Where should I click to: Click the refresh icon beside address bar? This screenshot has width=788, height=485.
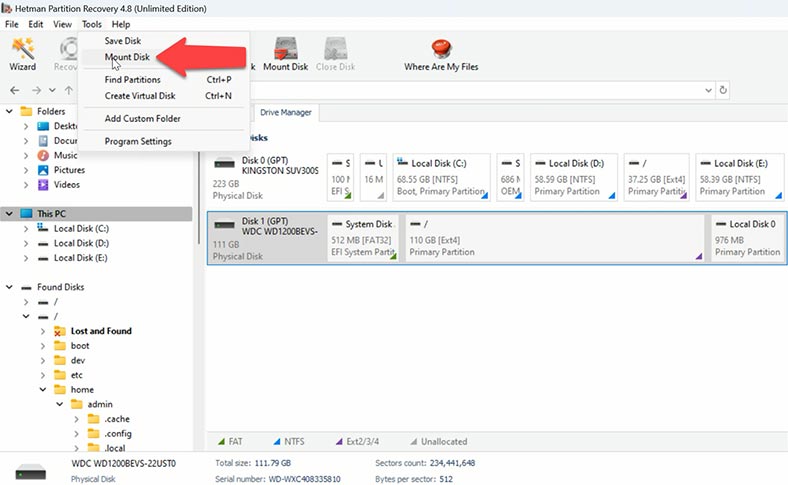[723, 90]
